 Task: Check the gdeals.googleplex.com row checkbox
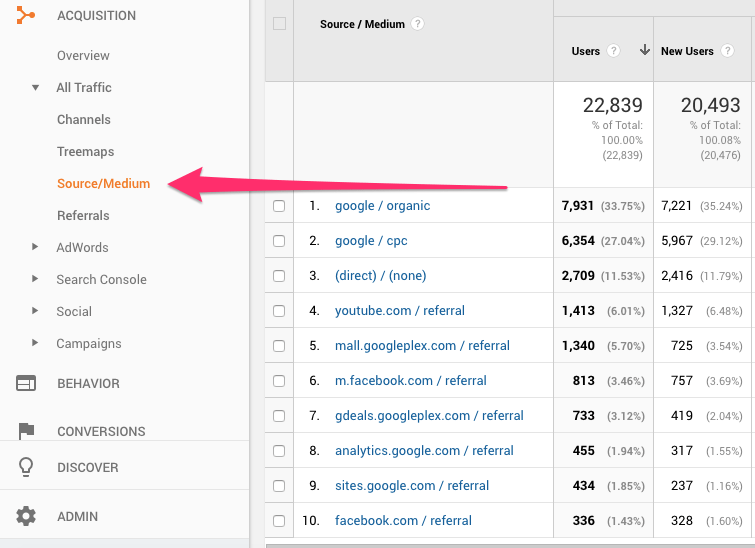[279, 416]
